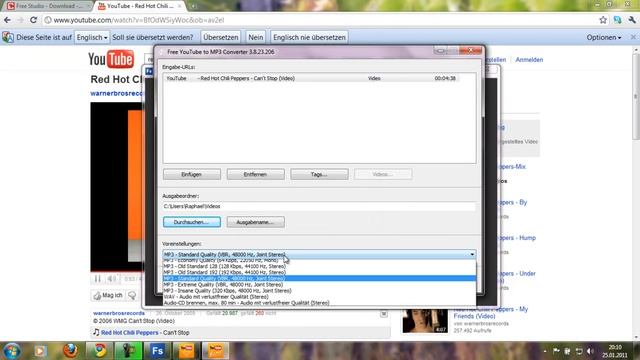Image resolution: width=640 pixels, height=360 pixels.
Task: Pause the YouTube video
Action: (98, 279)
